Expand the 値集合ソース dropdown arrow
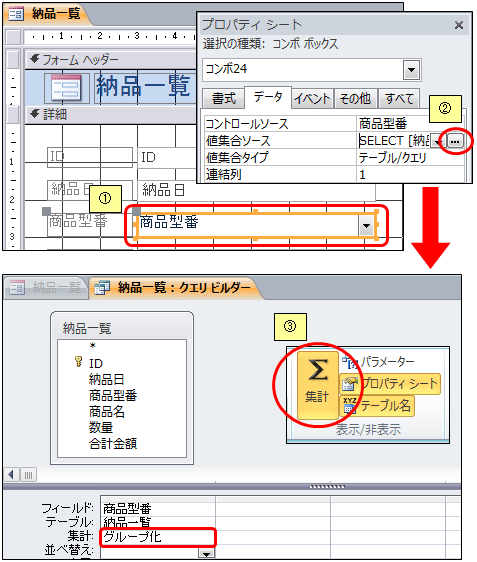Viewport: 477px width, 562px height. pos(437,142)
